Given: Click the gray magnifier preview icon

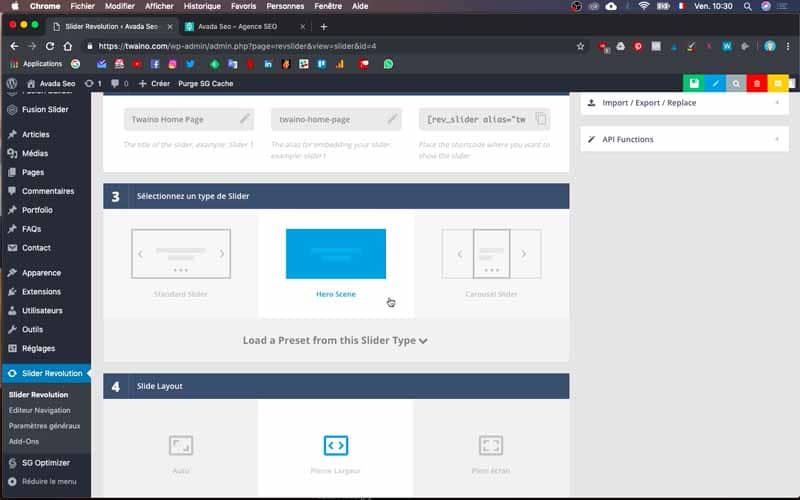Looking at the screenshot, I should (736, 83).
